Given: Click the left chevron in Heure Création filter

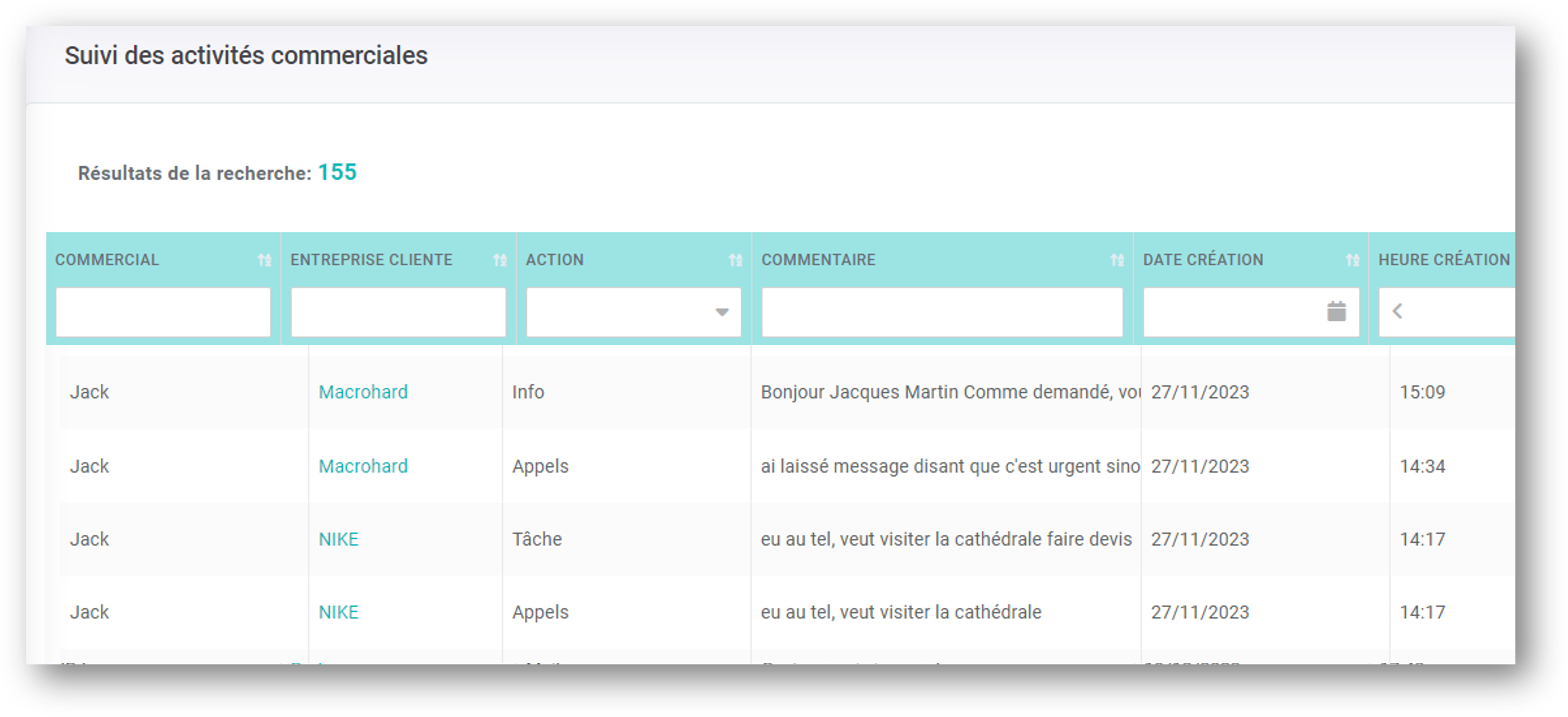Looking at the screenshot, I should [1397, 311].
